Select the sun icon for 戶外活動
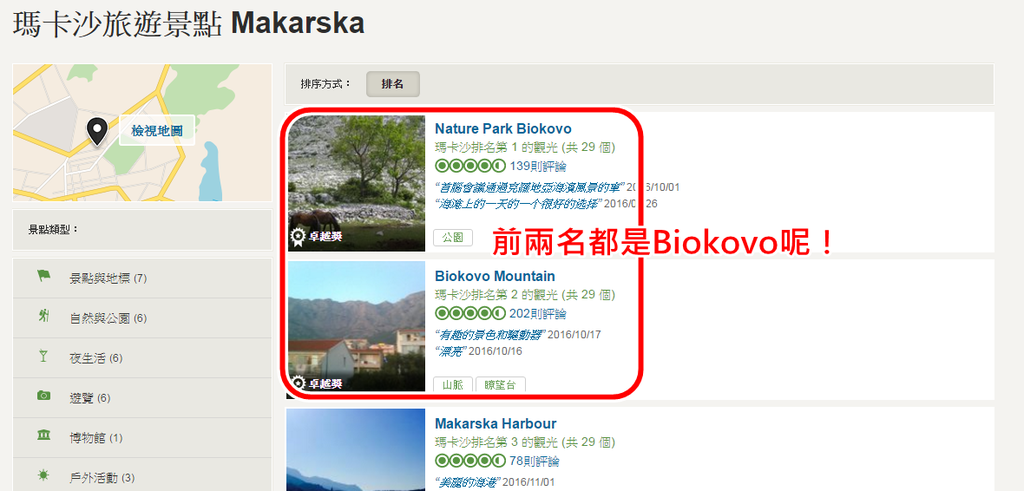1024x491 pixels. [x=44, y=475]
